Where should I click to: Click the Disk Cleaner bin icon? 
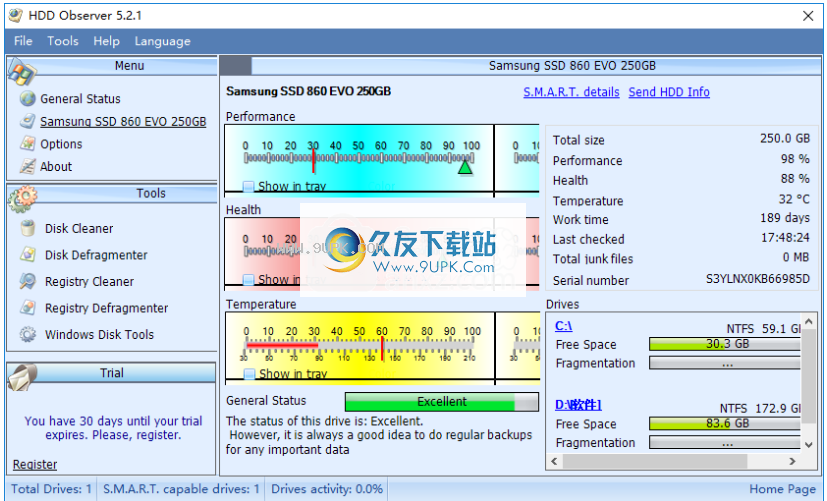pyautogui.click(x=28, y=228)
